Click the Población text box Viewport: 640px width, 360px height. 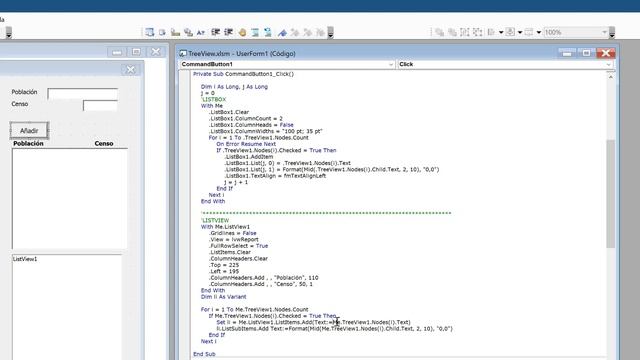[x=82, y=93]
